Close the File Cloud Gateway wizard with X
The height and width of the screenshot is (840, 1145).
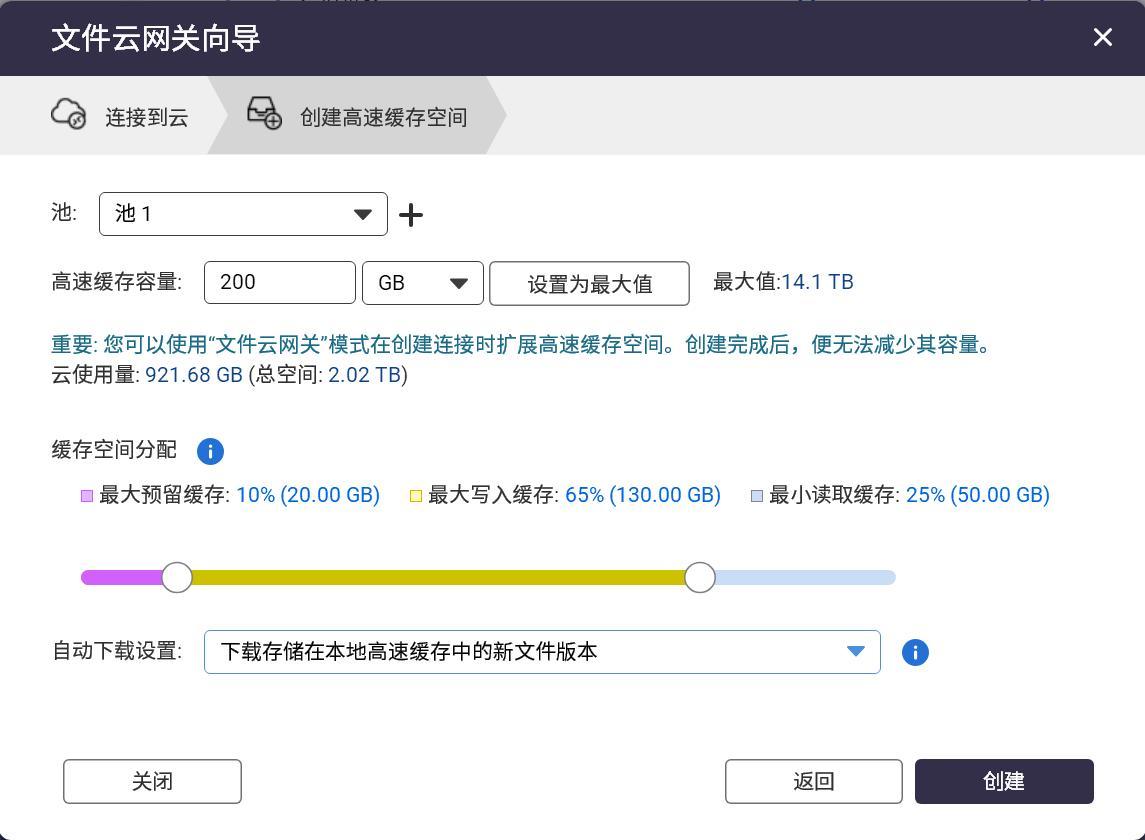(x=1102, y=38)
